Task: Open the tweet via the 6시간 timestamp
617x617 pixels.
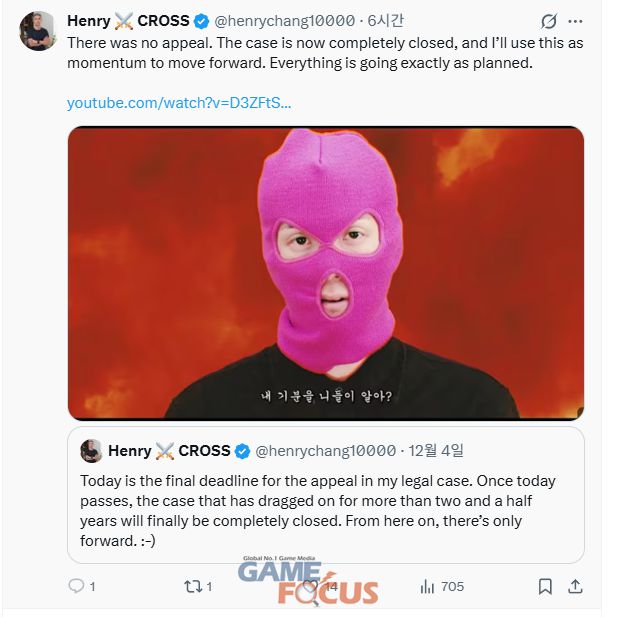Action: tap(385, 21)
